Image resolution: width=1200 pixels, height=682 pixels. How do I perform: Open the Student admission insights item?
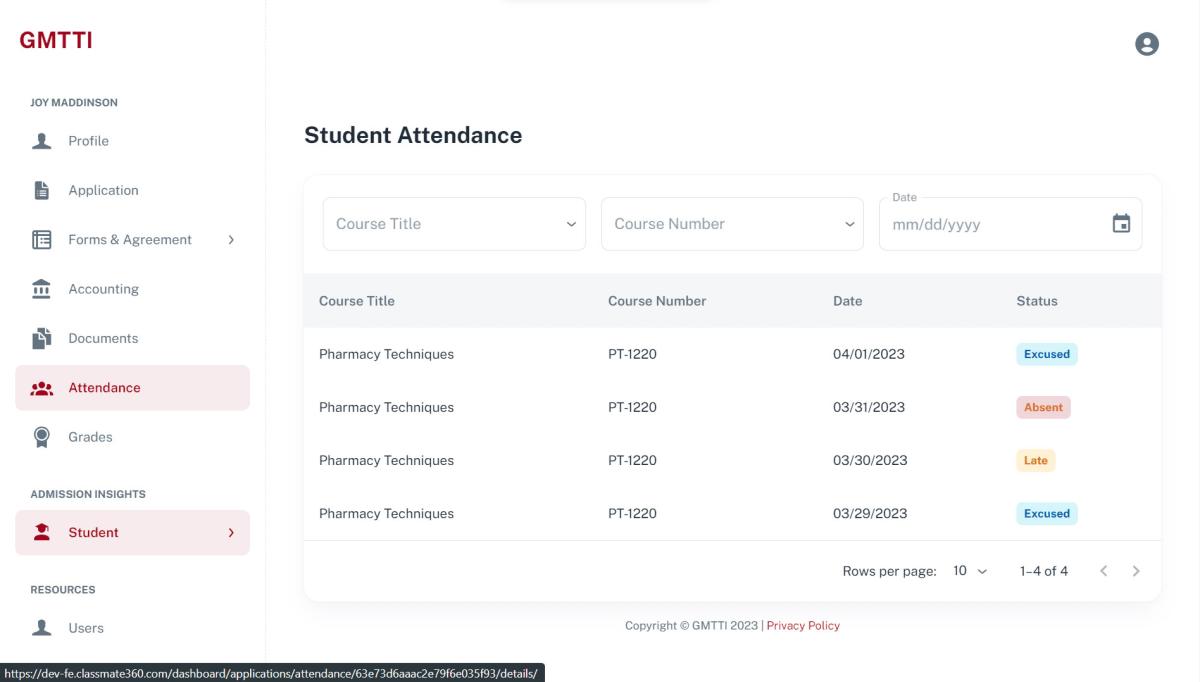coord(94,533)
